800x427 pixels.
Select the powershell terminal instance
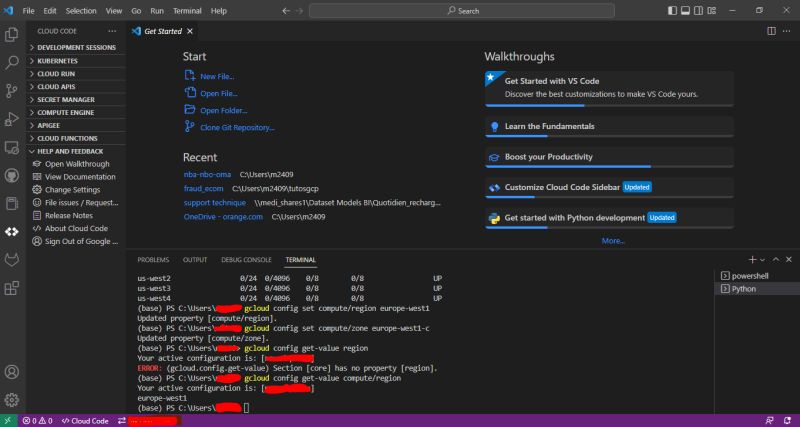pyautogui.click(x=757, y=276)
